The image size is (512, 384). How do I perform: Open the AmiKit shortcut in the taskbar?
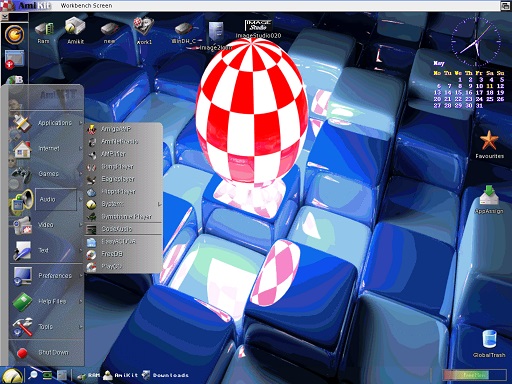[120, 375]
